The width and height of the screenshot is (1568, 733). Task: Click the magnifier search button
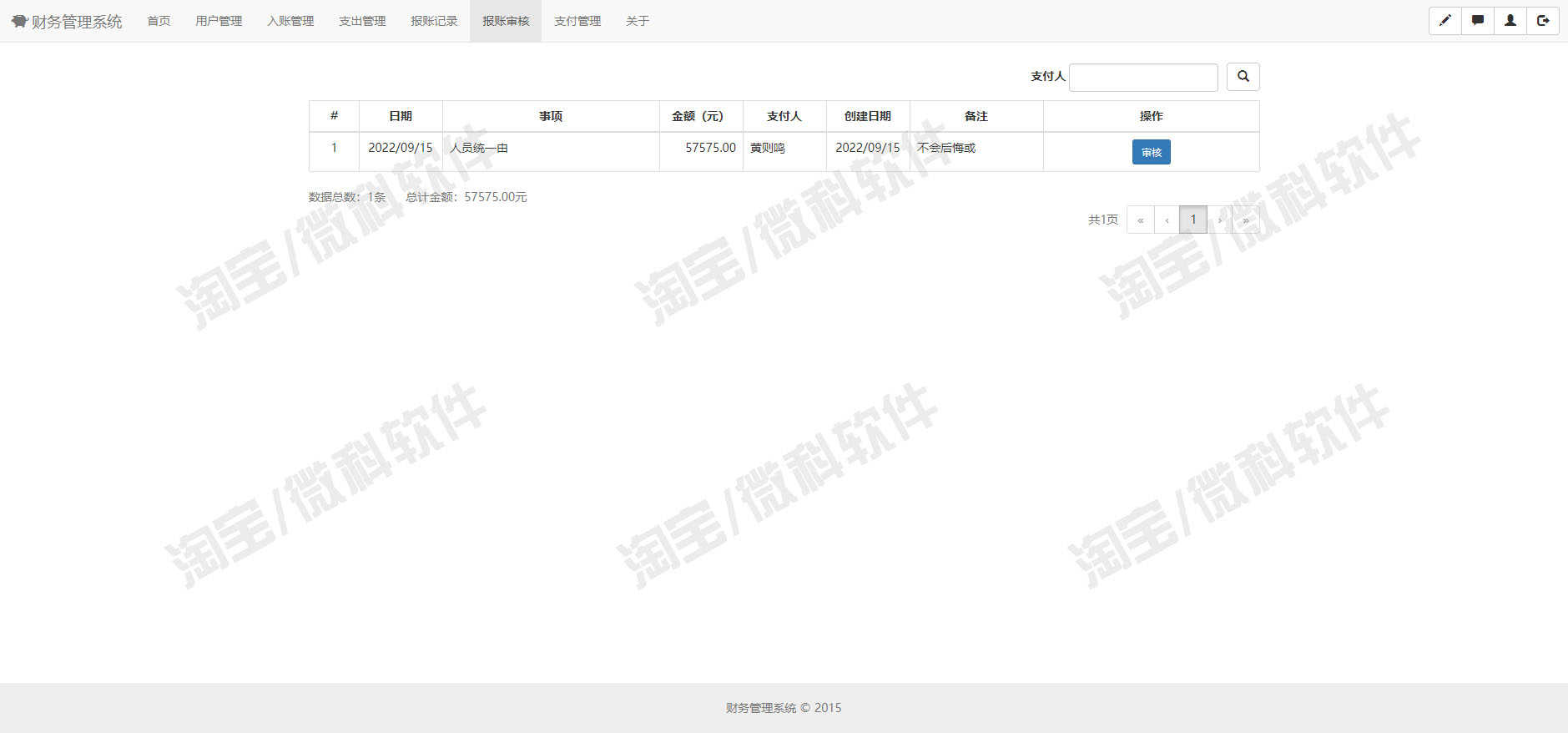[1243, 77]
